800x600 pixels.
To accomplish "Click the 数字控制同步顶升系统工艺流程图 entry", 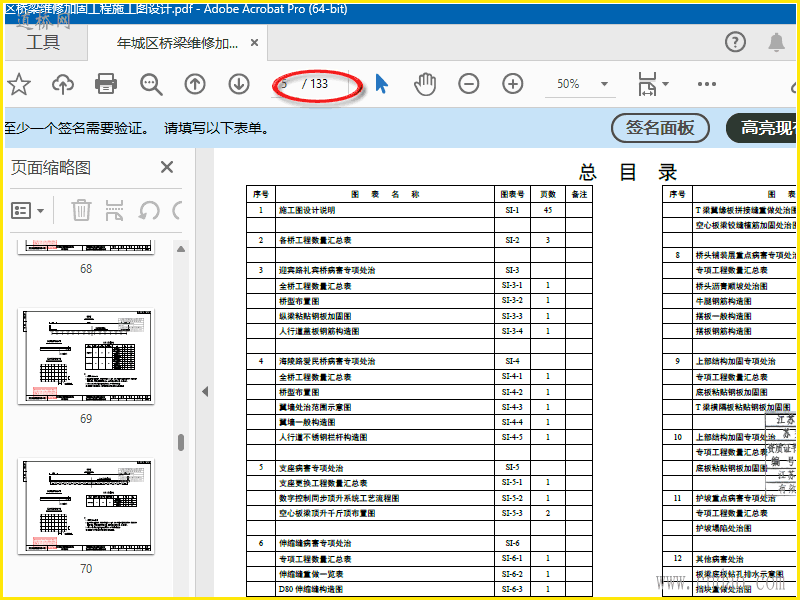I will [339, 498].
